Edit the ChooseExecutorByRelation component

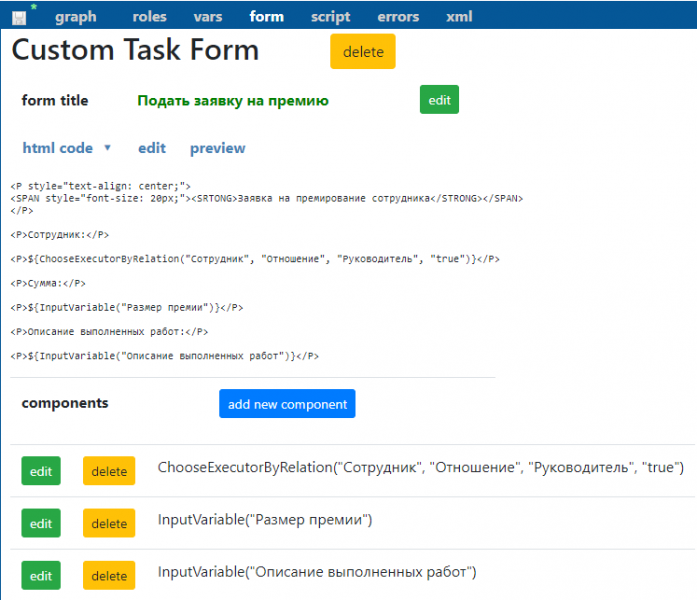(x=41, y=471)
